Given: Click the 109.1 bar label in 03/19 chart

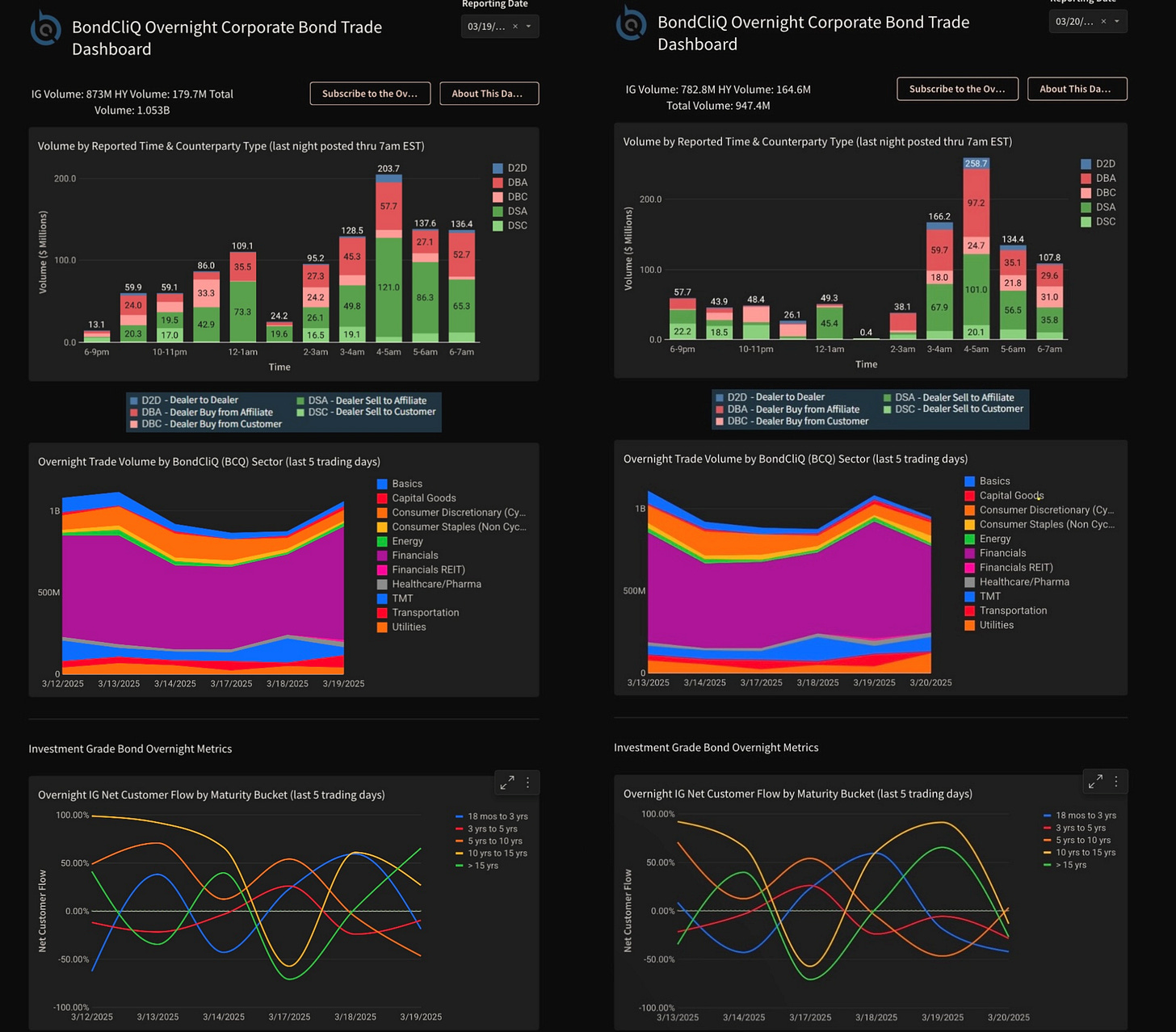Looking at the screenshot, I should [x=242, y=245].
